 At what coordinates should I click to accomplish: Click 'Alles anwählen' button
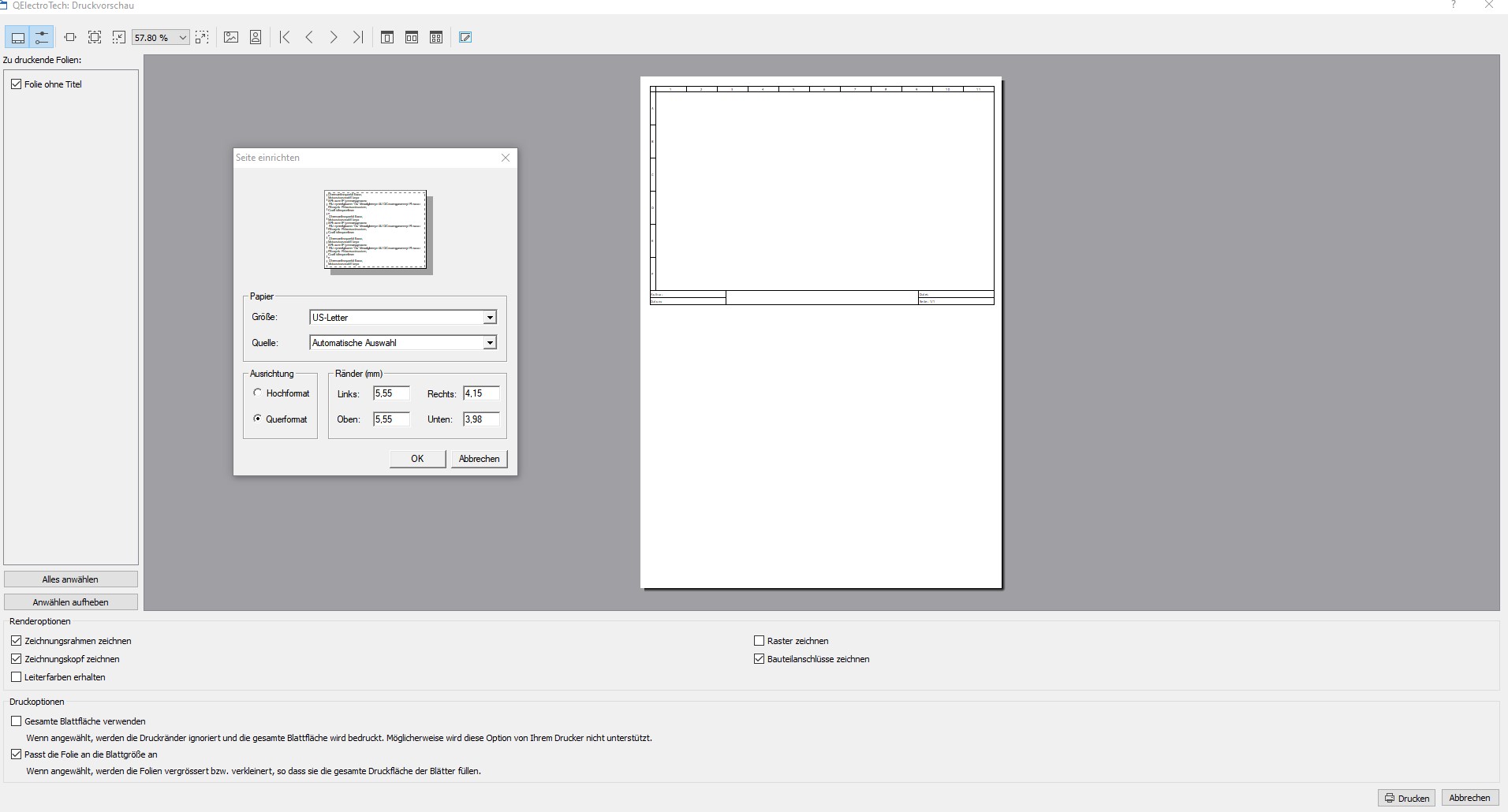coord(71,579)
